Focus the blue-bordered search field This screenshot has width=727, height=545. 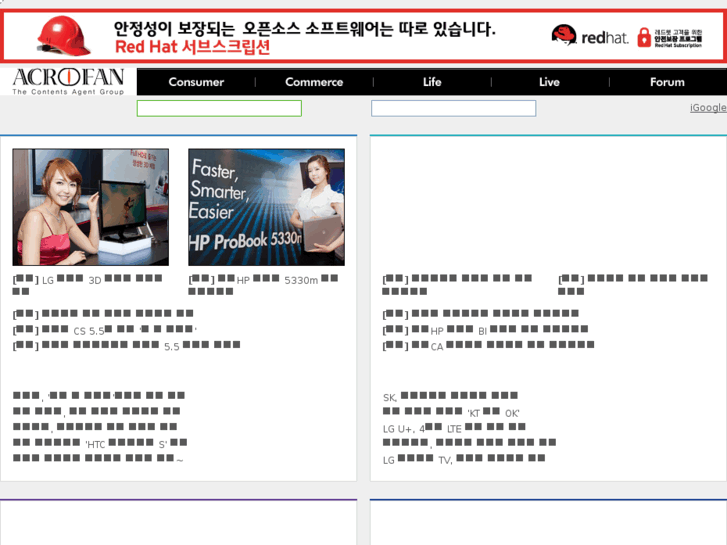click(x=453, y=109)
